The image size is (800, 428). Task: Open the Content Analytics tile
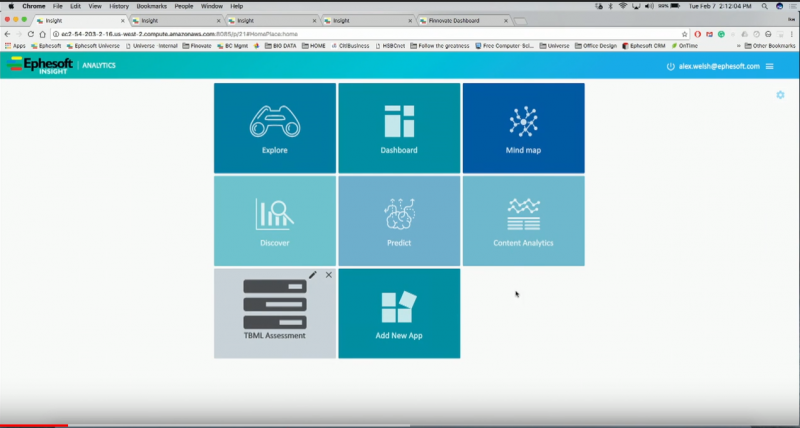(523, 221)
